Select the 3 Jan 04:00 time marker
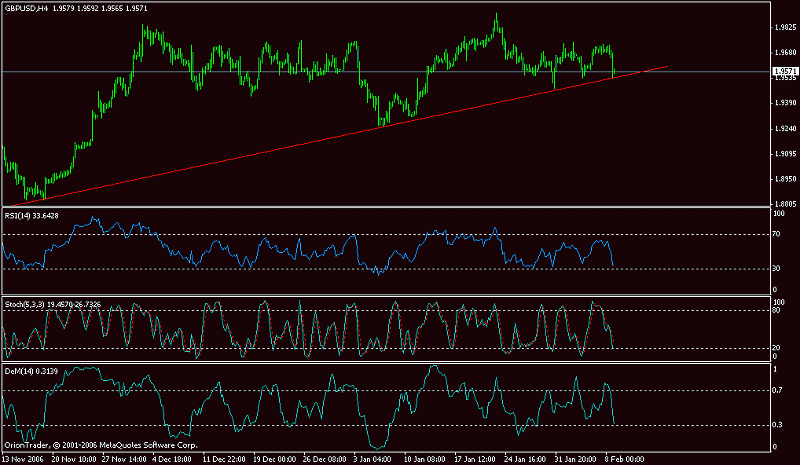Screen dimensions: 800x465 click(373, 458)
